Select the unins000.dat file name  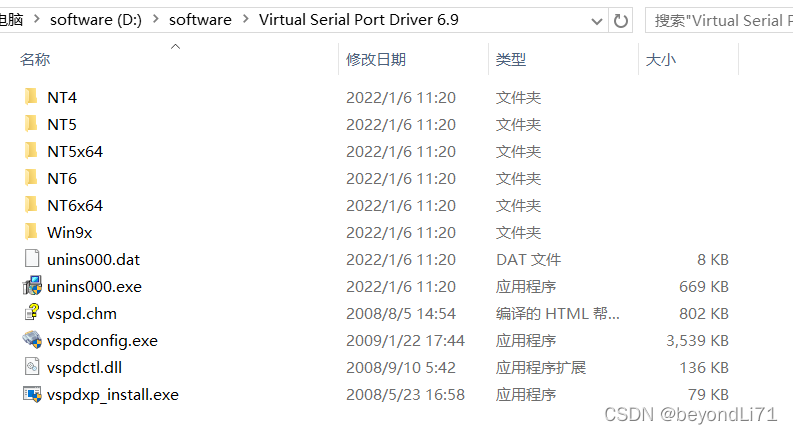tap(93, 259)
